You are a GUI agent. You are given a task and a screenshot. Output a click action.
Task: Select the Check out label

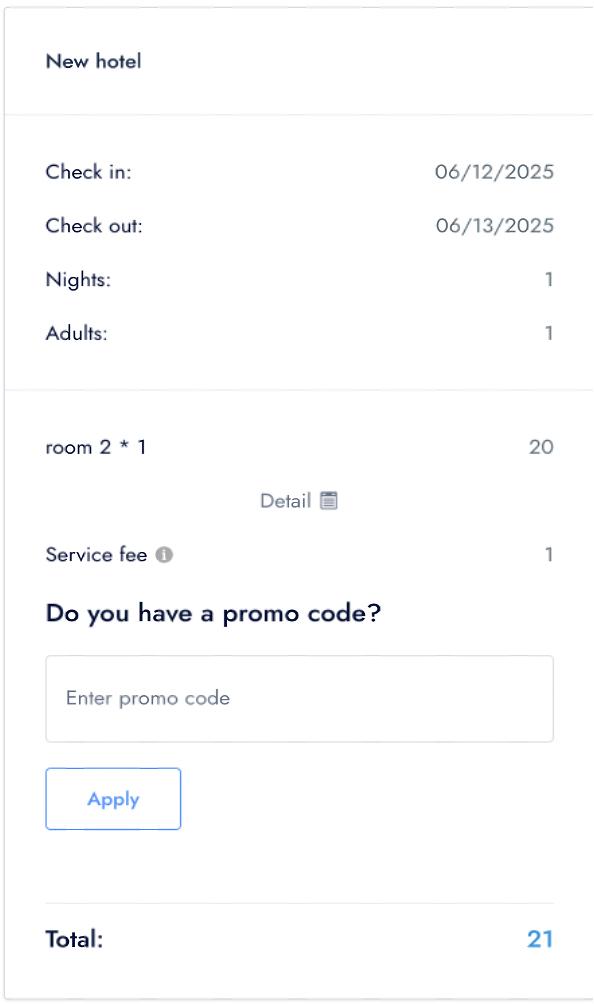coord(94,225)
